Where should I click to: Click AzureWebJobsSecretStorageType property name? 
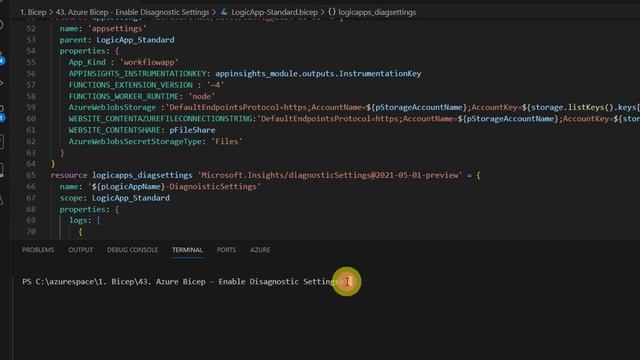click(135, 142)
